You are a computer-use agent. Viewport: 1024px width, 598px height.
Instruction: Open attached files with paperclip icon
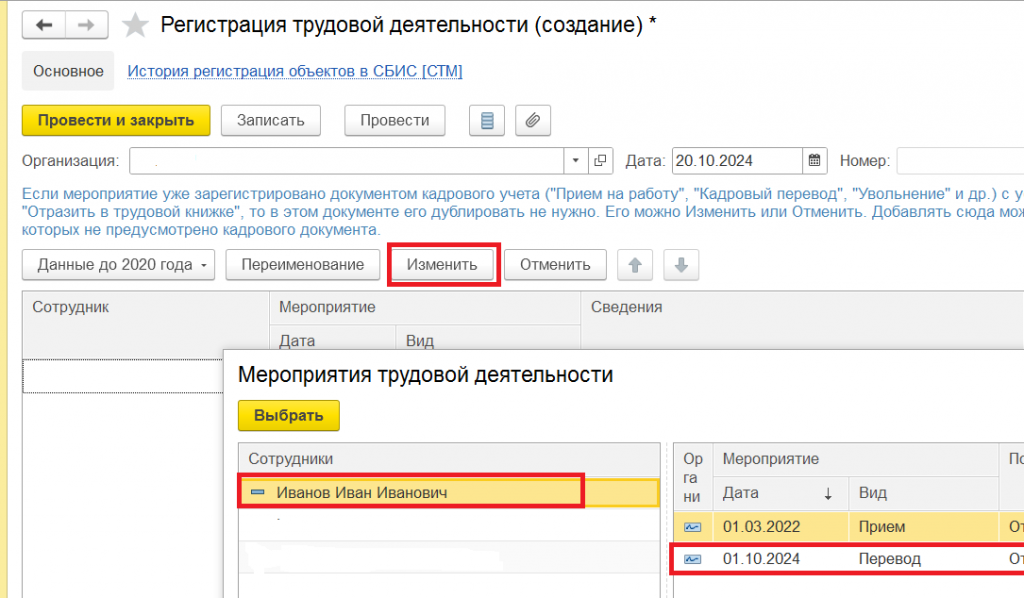pyautogui.click(x=533, y=121)
